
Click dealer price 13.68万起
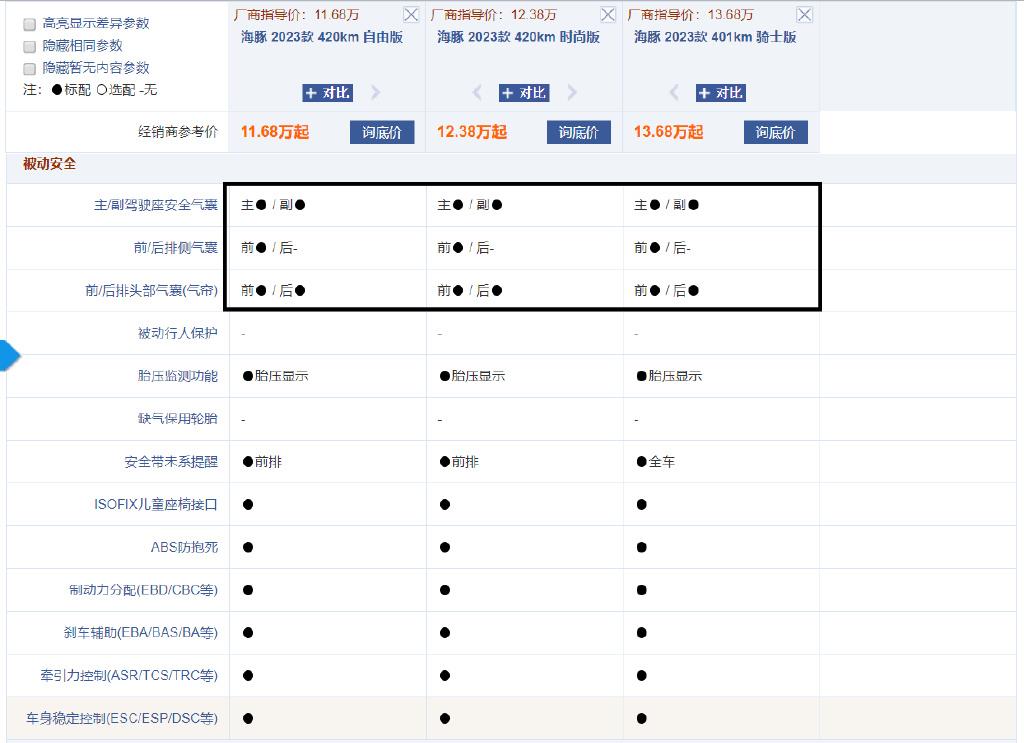(x=669, y=132)
